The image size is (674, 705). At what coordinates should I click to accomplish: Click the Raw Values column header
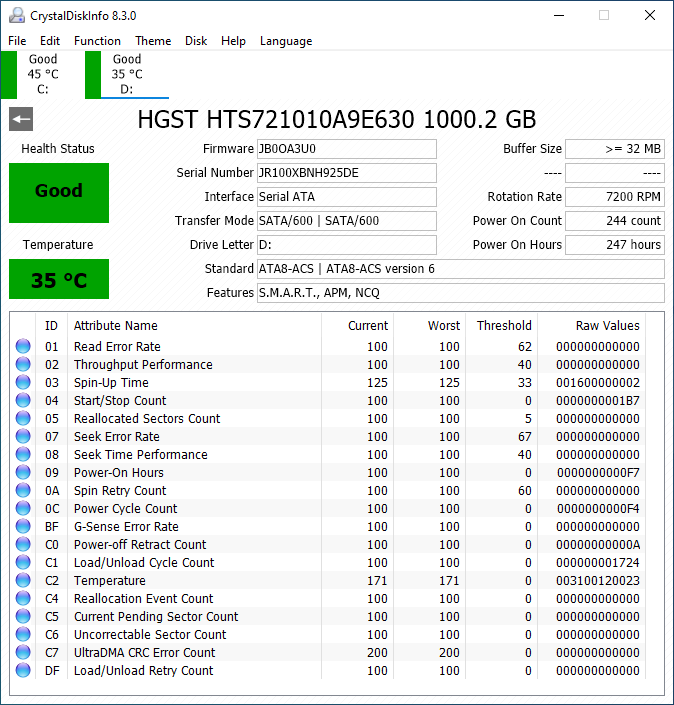click(607, 325)
